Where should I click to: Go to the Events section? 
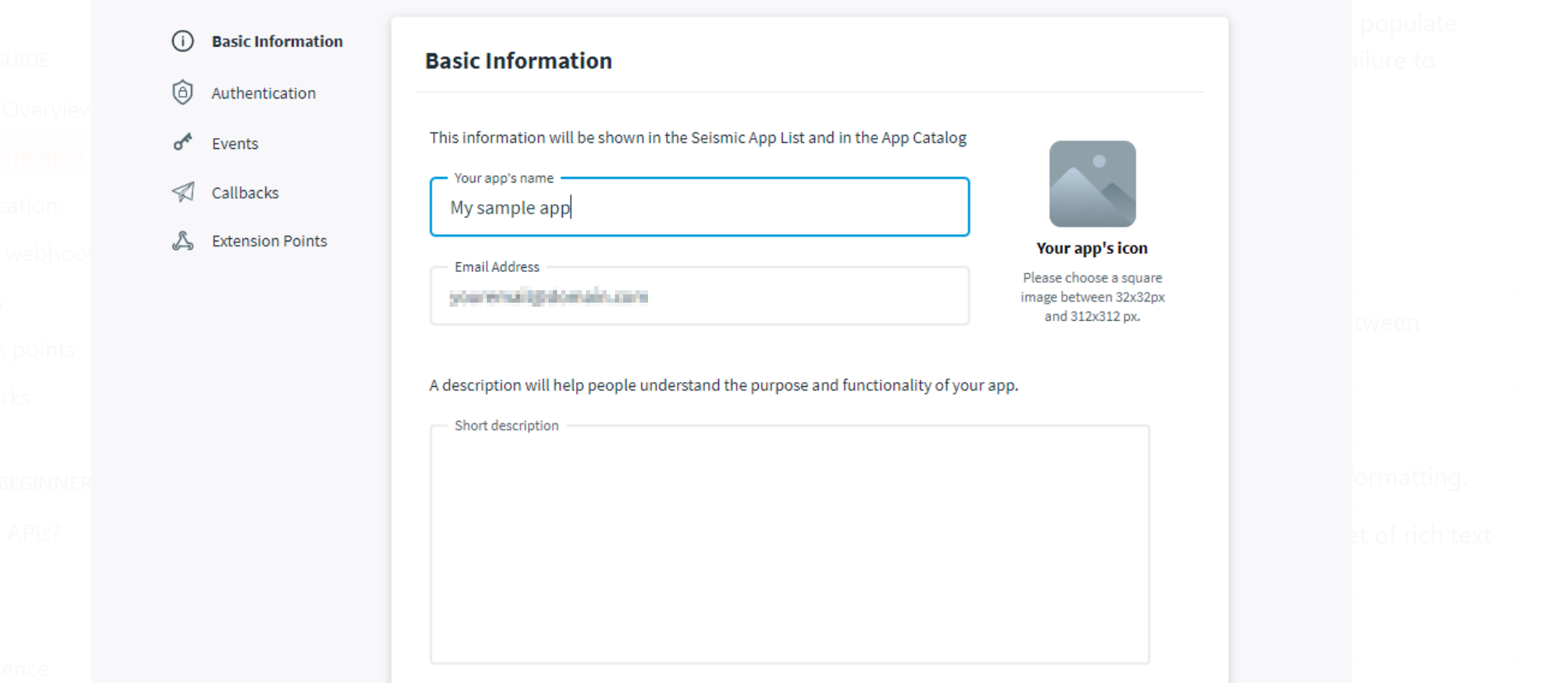[235, 144]
